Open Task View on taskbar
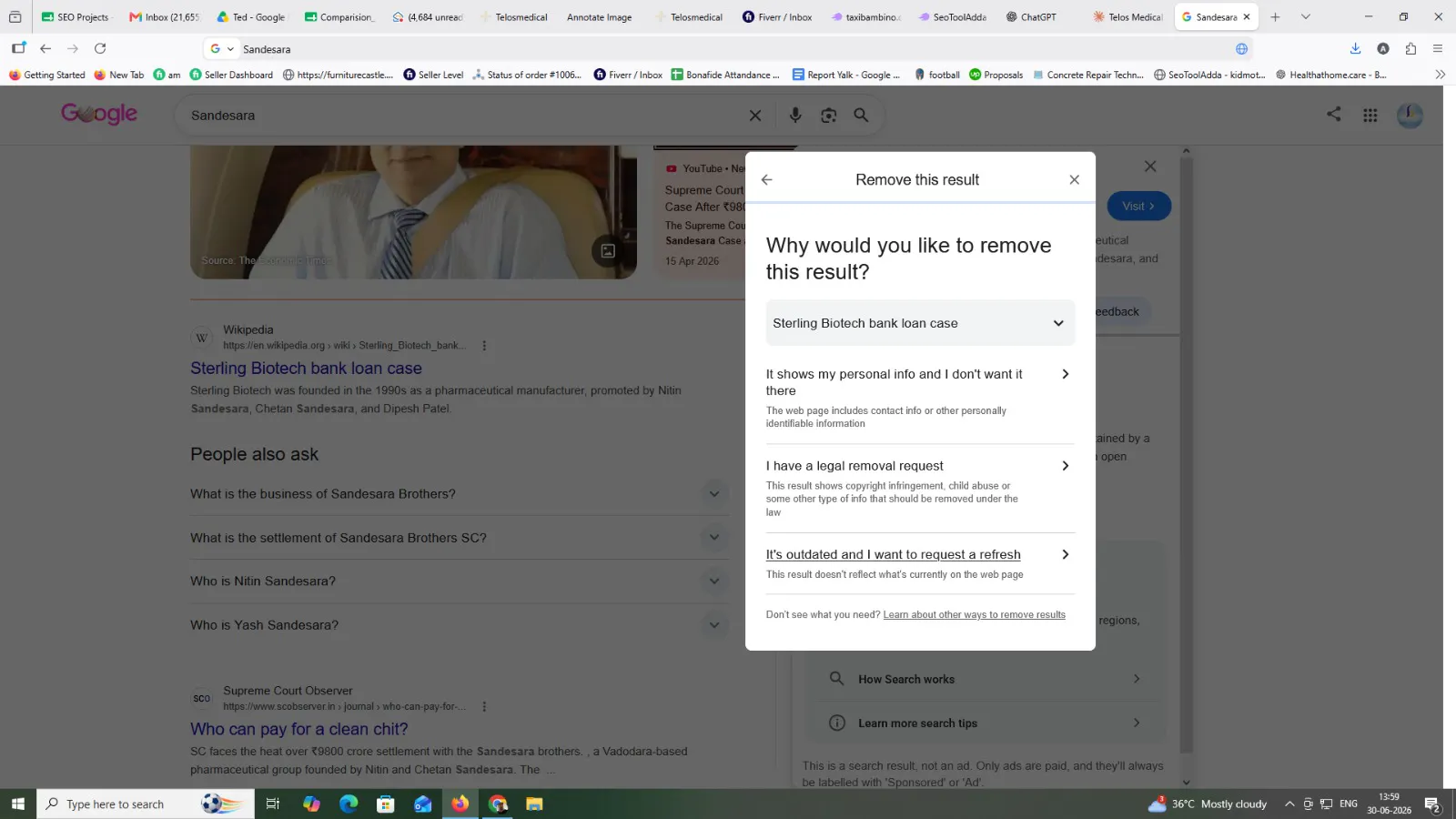Viewport: 1456px width, 819px height. click(272, 804)
